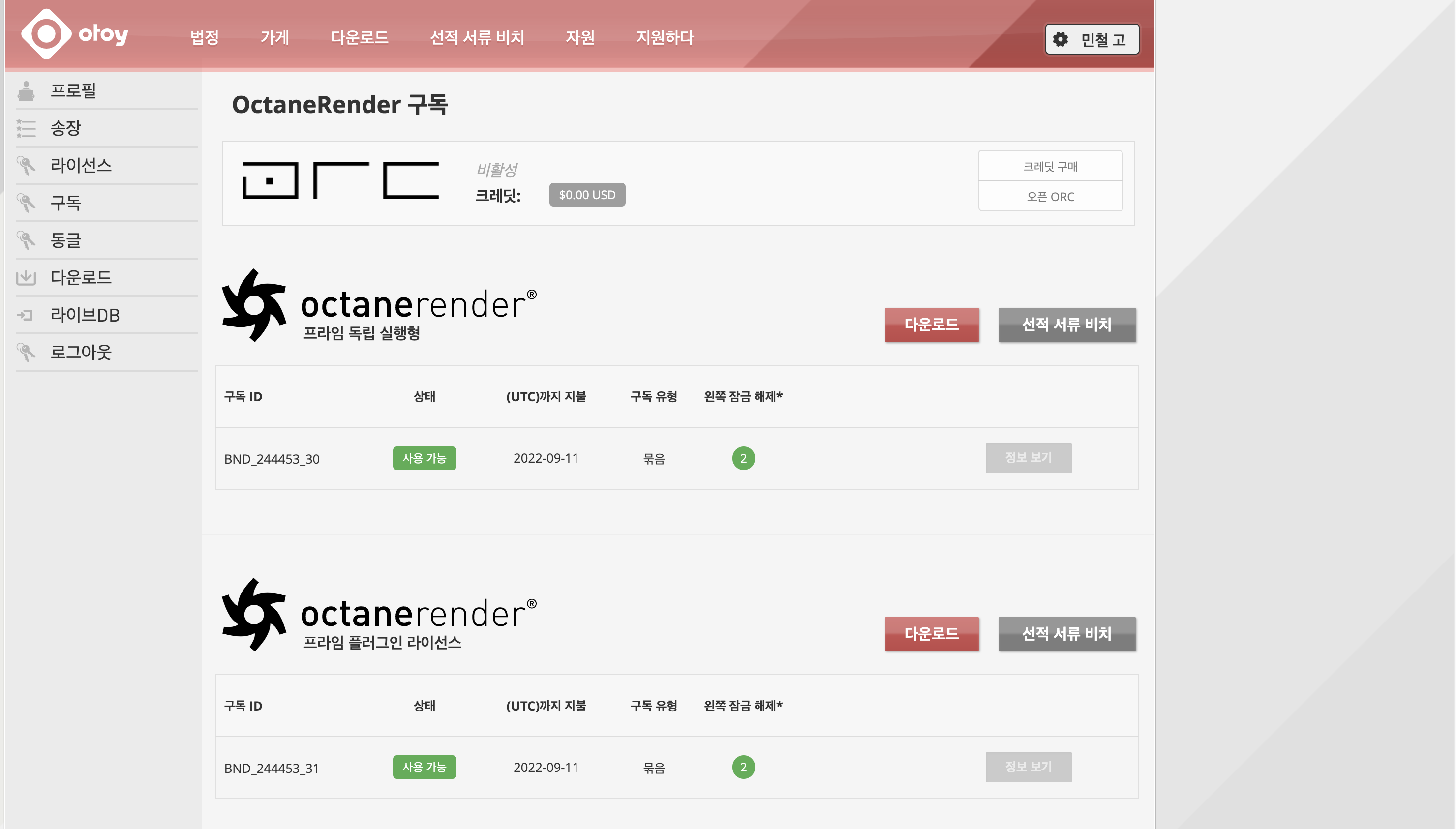Click the 송장 list icon in sidebar
Screen dimensions: 1456x829
pos(26,128)
